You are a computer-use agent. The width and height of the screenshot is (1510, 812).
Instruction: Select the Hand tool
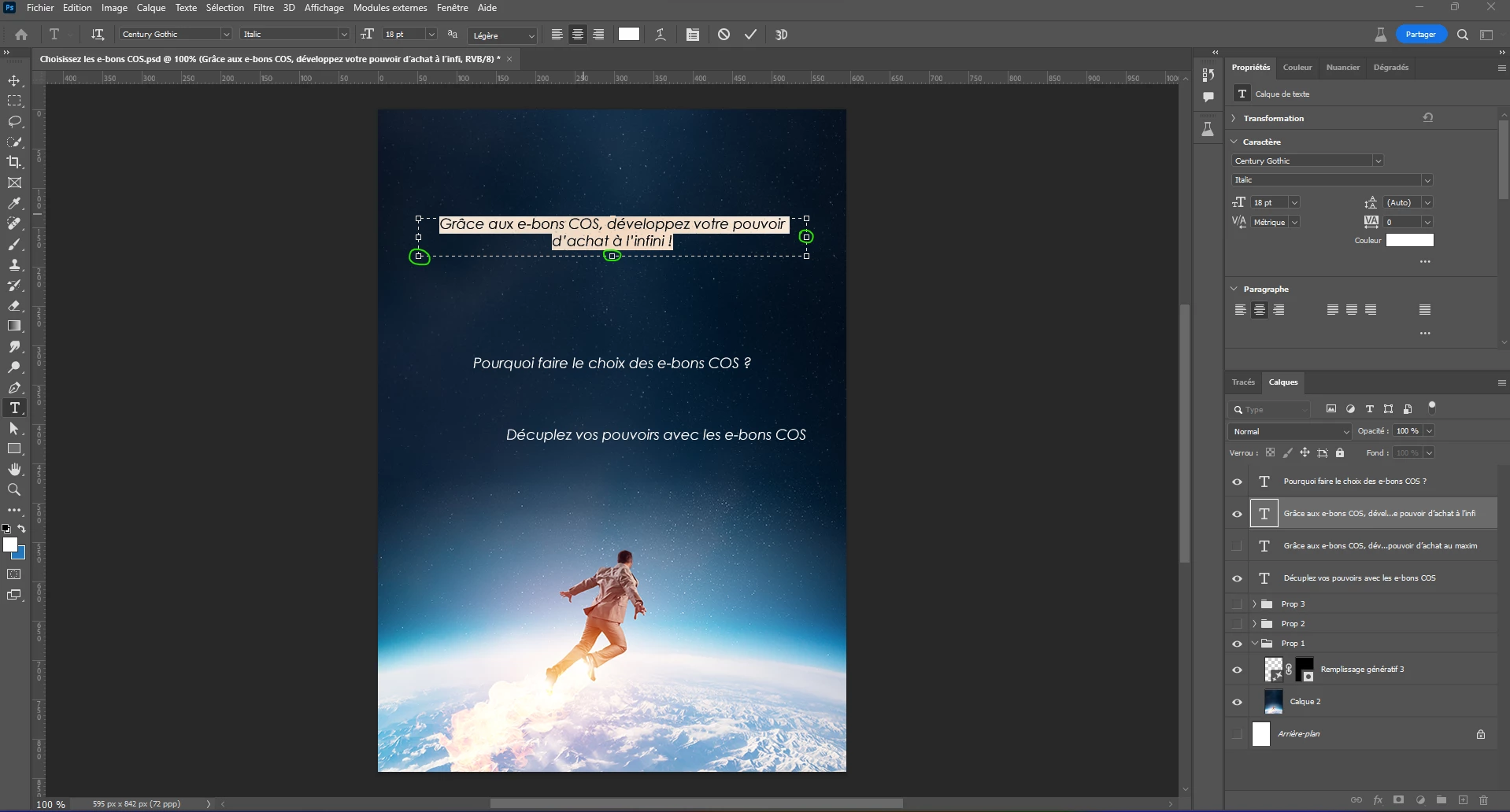pos(14,470)
